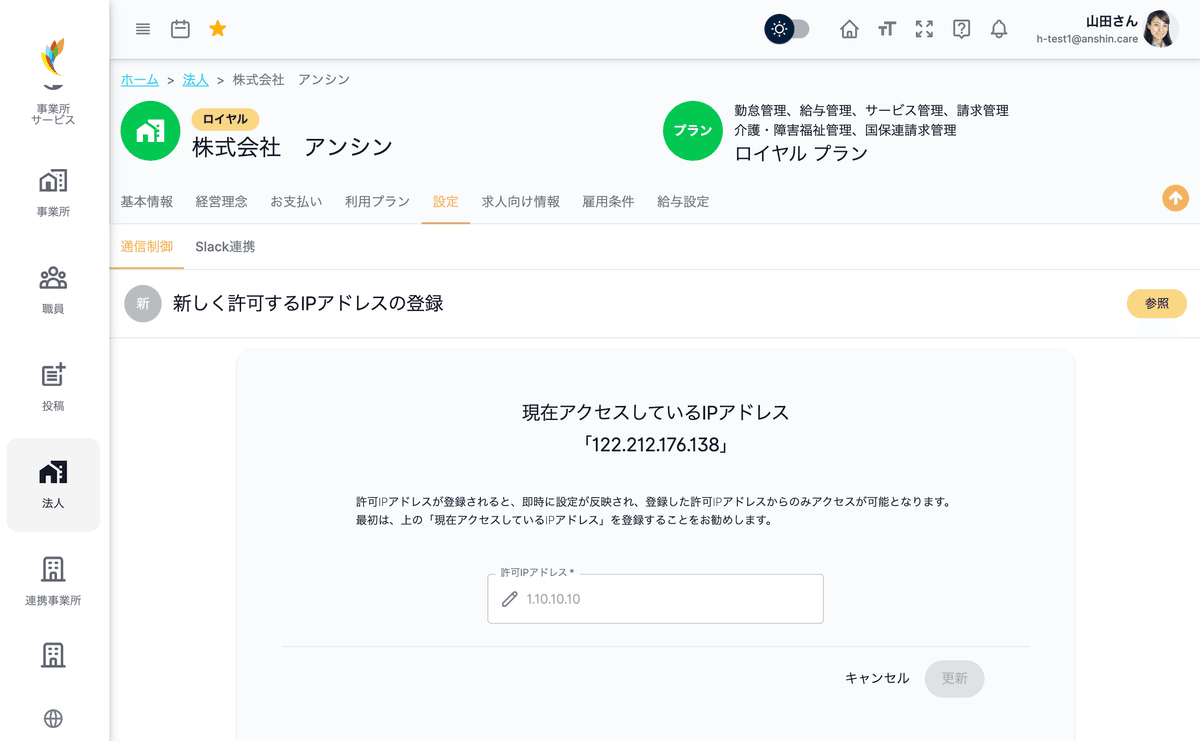Image resolution: width=1200 pixels, height=741 pixels.
Task: Open the calendar icon in top bar
Action: (x=180, y=29)
